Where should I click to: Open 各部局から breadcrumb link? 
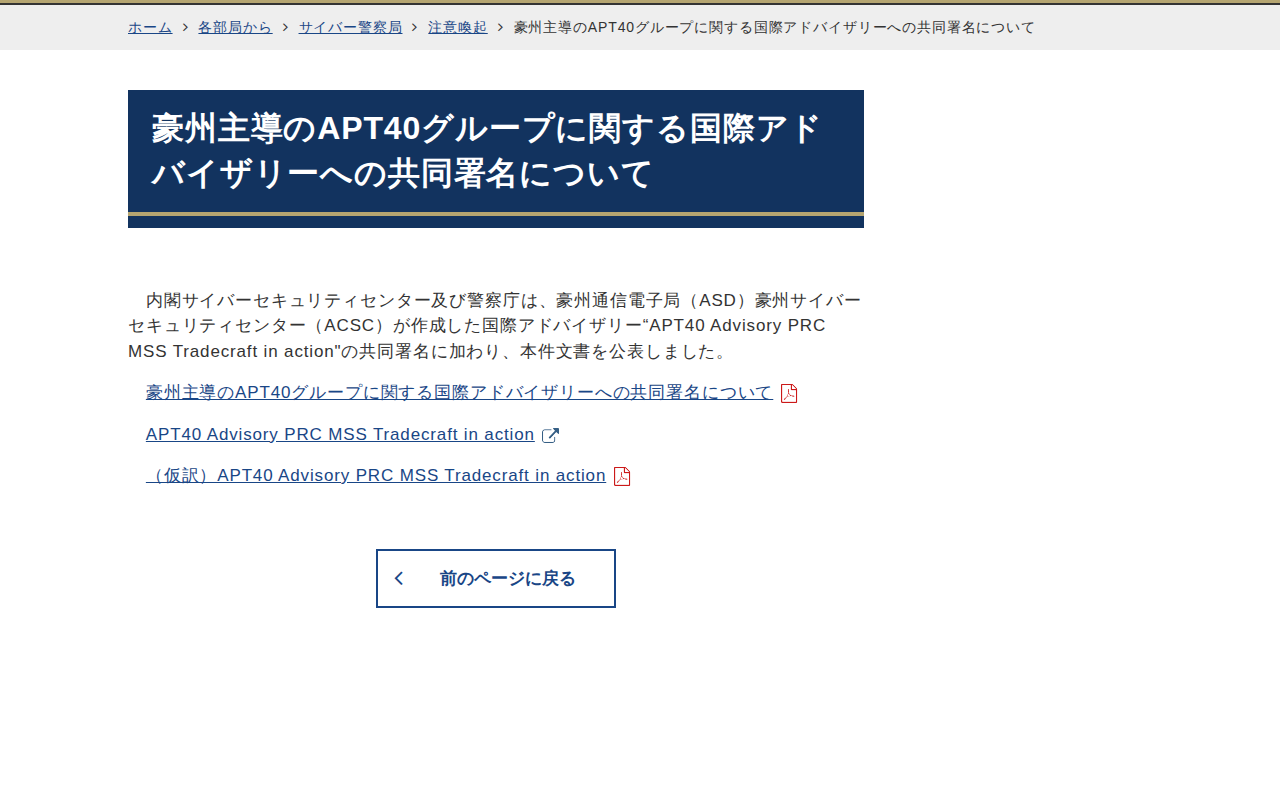point(235,27)
